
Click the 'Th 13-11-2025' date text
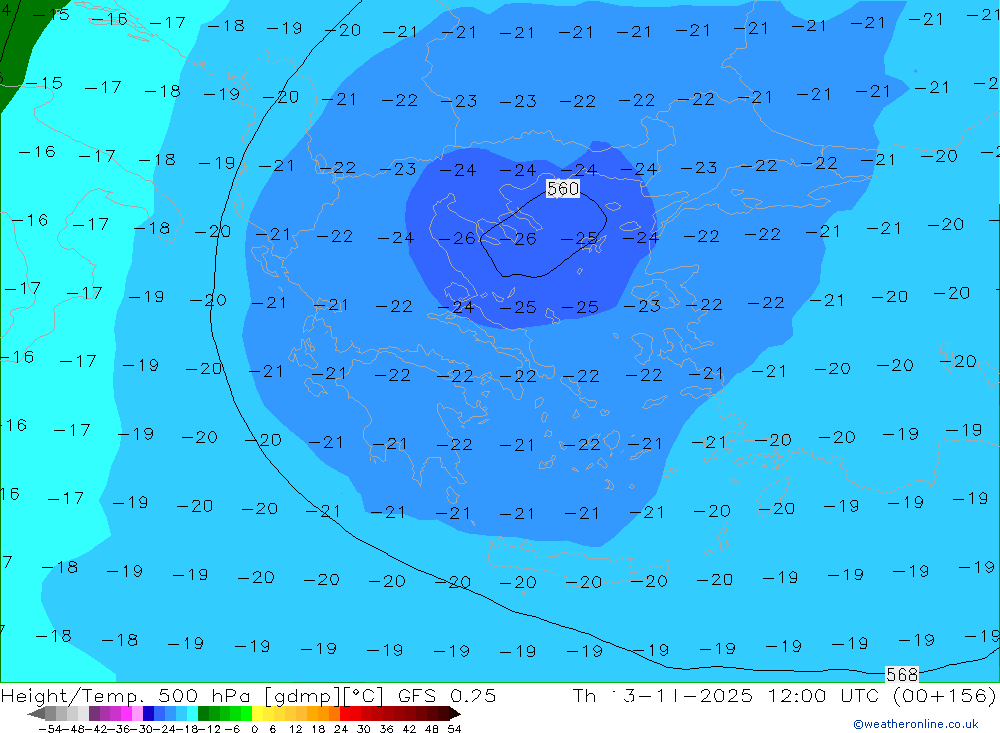tap(663, 695)
